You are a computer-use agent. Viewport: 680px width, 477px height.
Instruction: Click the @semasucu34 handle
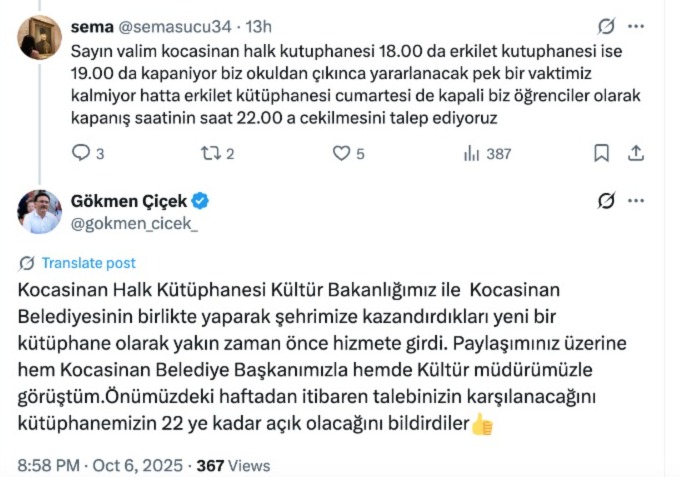tap(165, 26)
